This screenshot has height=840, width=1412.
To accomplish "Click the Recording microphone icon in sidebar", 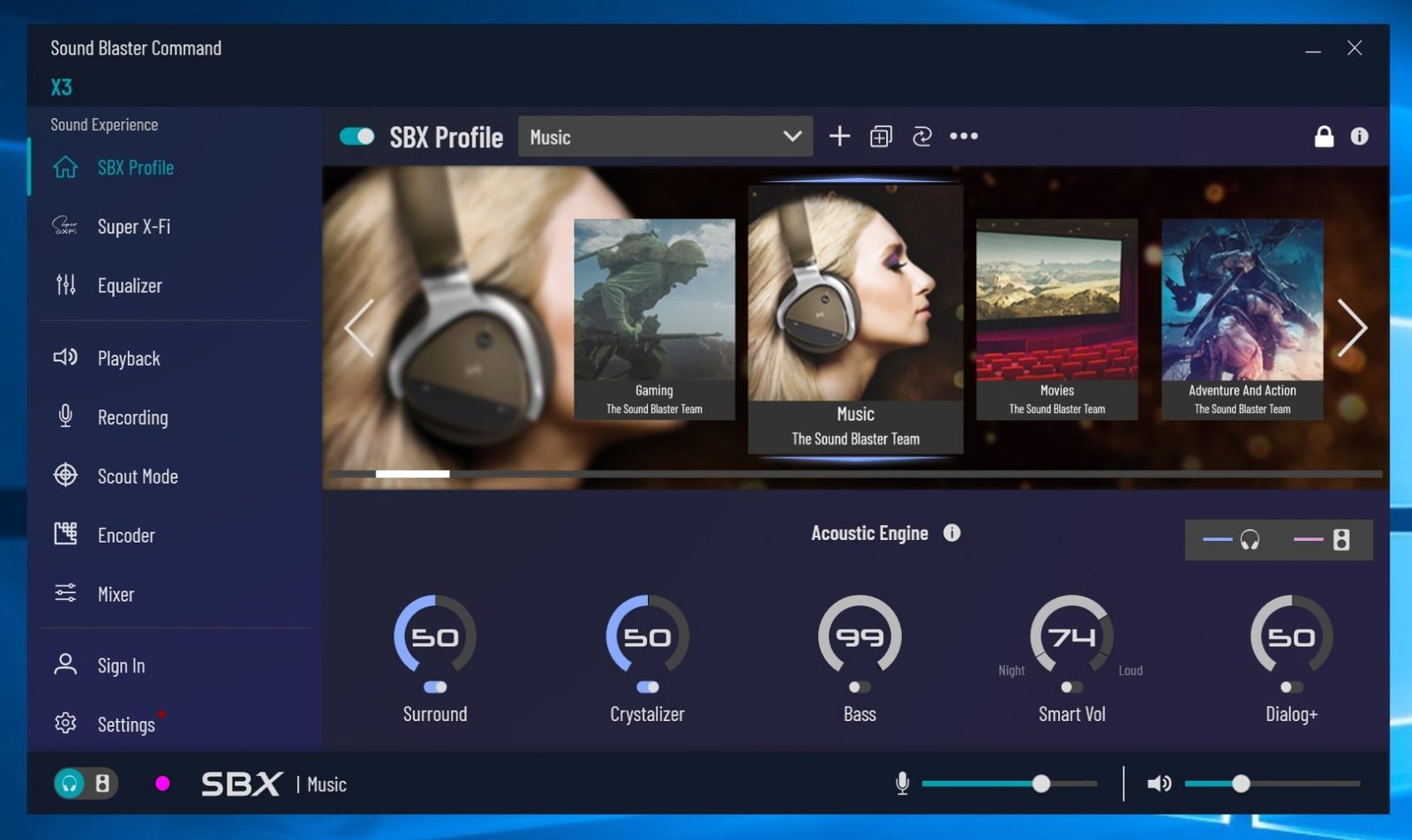I will click(65, 416).
